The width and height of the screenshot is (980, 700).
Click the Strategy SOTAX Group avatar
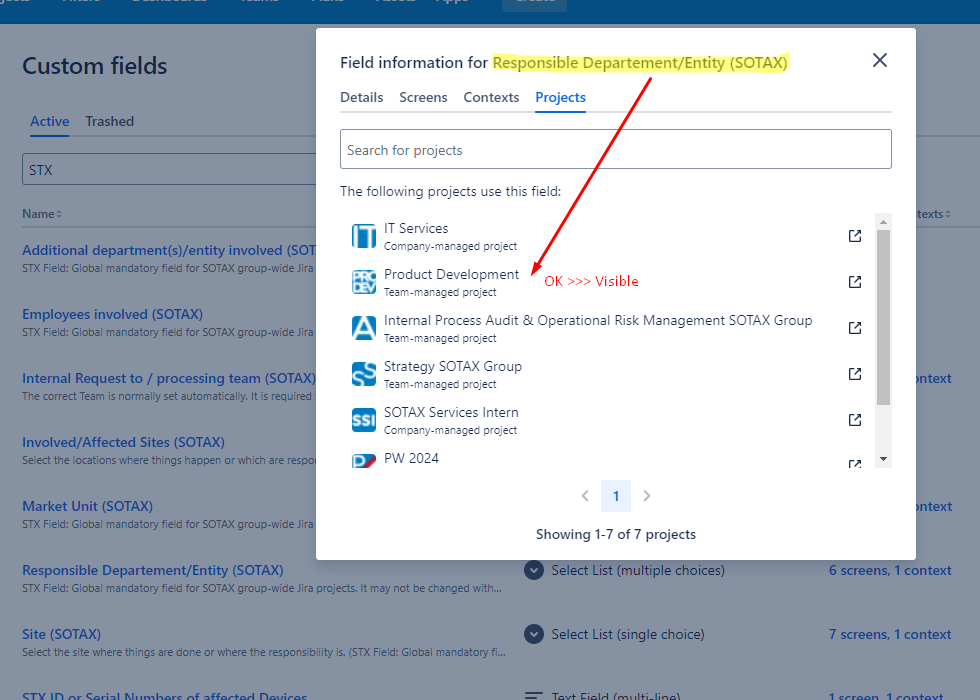(364, 374)
